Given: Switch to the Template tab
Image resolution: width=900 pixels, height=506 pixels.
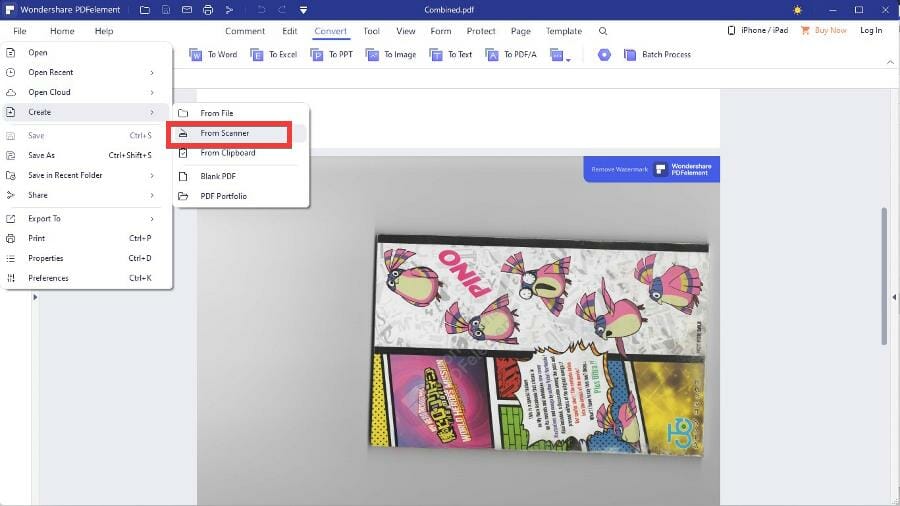Looking at the screenshot, I should [x=564, y=31].
